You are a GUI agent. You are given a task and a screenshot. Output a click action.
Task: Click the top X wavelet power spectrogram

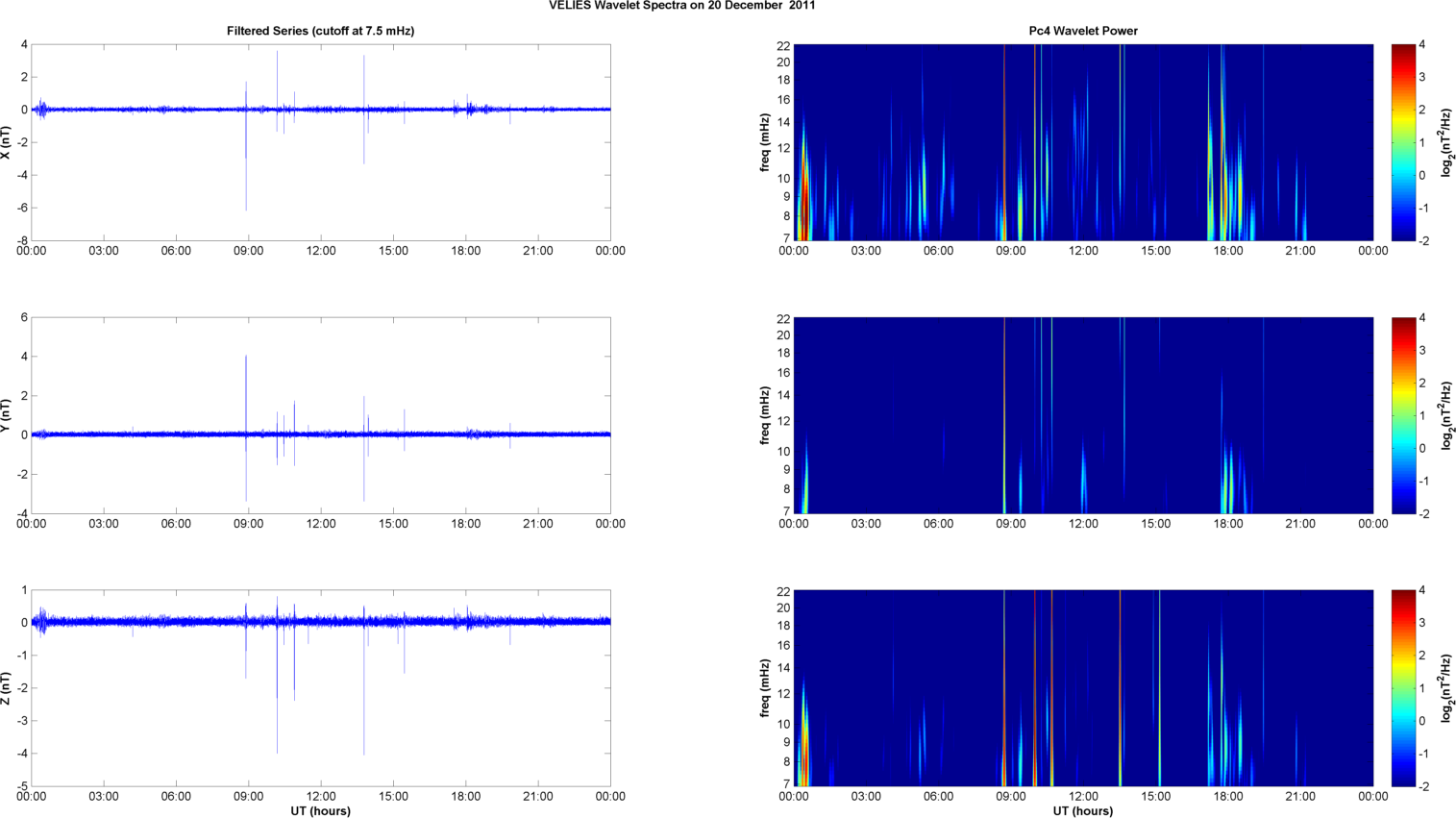click(1083, 142)
